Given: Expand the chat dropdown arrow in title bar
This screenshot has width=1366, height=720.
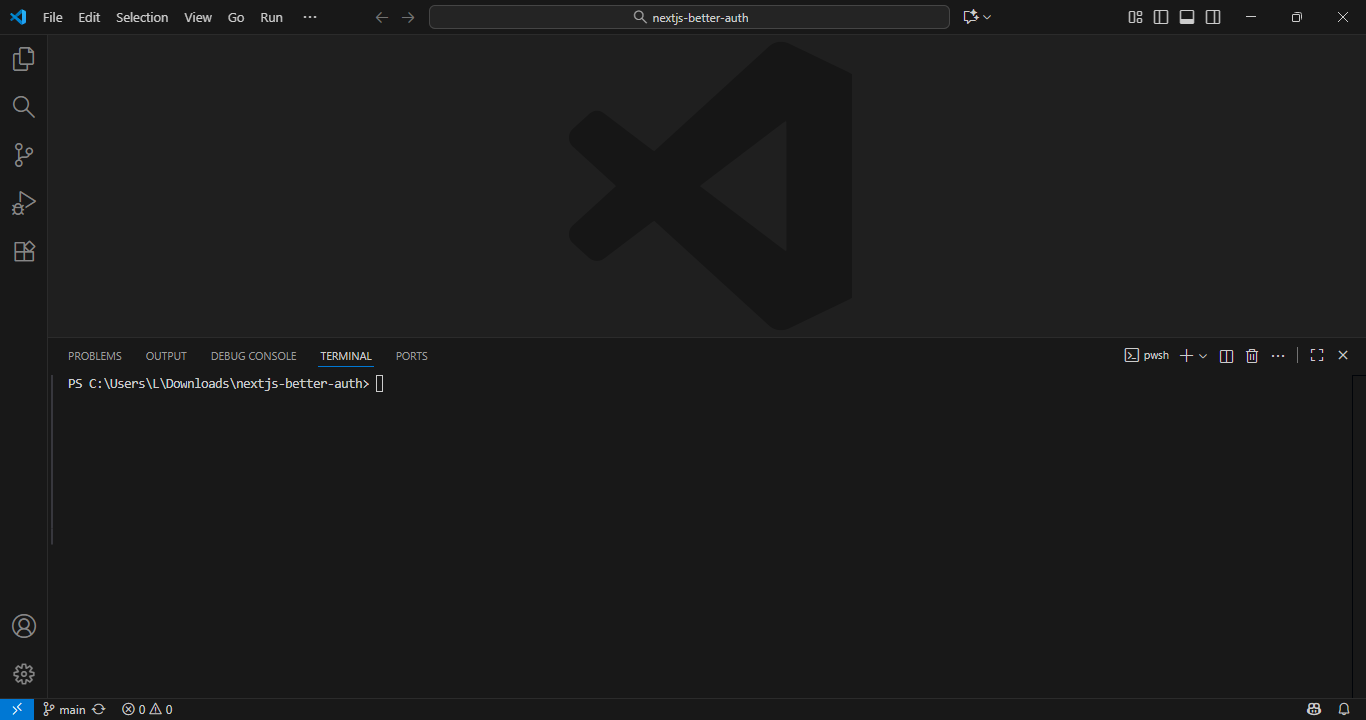Looking at the screenshot, I should pyautogui.click(x=987, y=17).
